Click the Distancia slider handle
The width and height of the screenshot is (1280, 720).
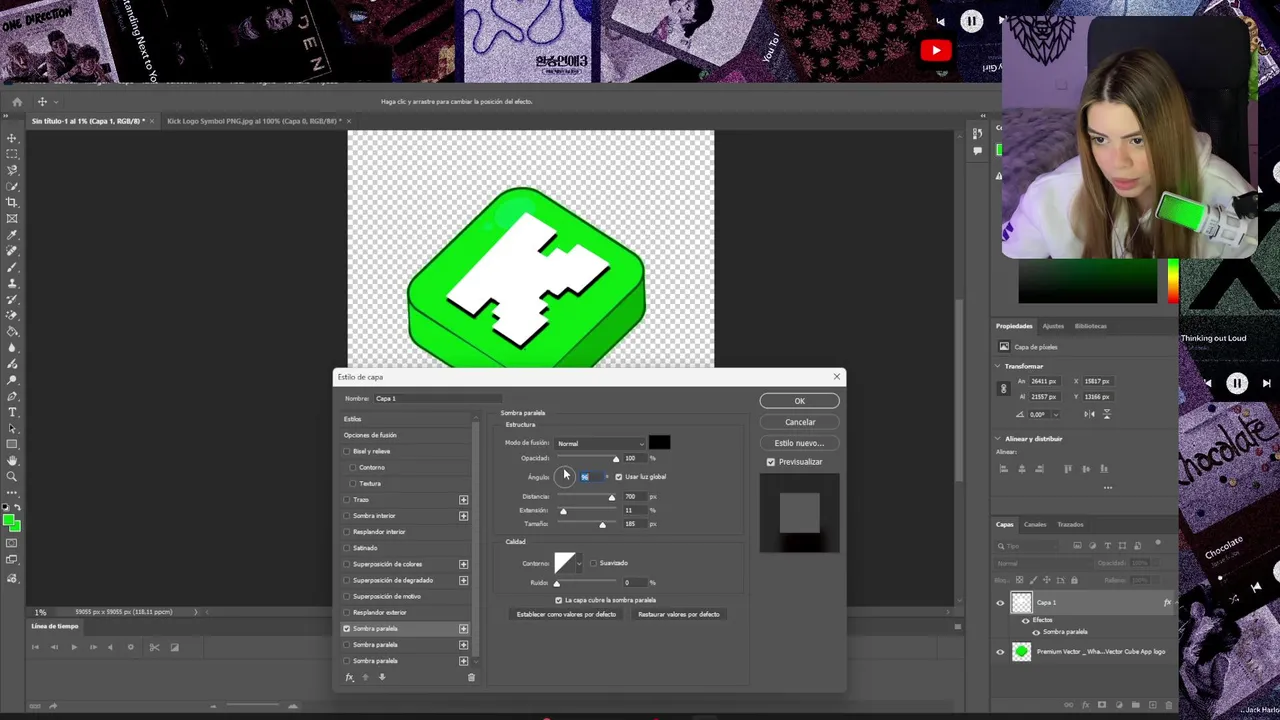pyautogui.click(x=612, y=498)
